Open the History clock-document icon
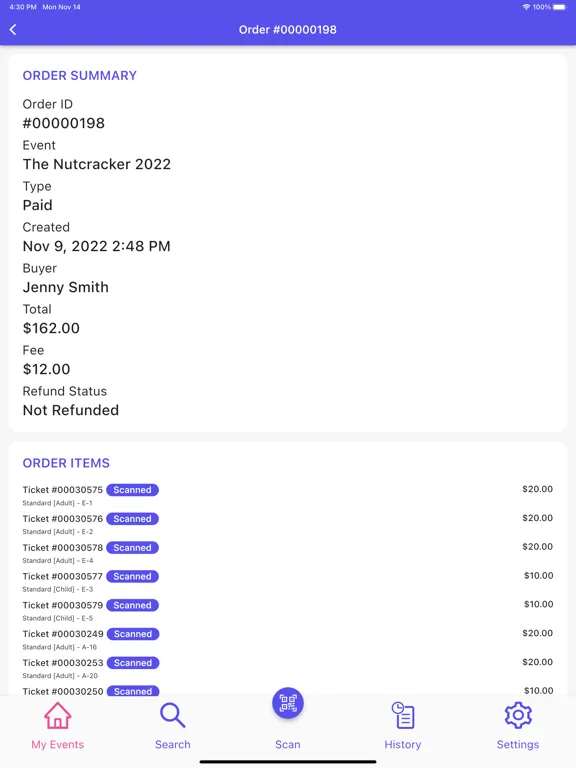Screen dimensions: 576x768 [x=403, y=716]
